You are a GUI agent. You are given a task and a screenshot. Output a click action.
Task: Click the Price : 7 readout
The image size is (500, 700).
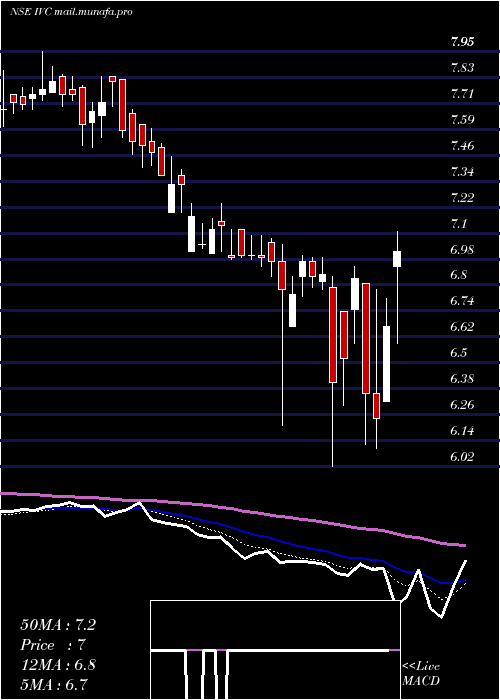click(53, 645)
